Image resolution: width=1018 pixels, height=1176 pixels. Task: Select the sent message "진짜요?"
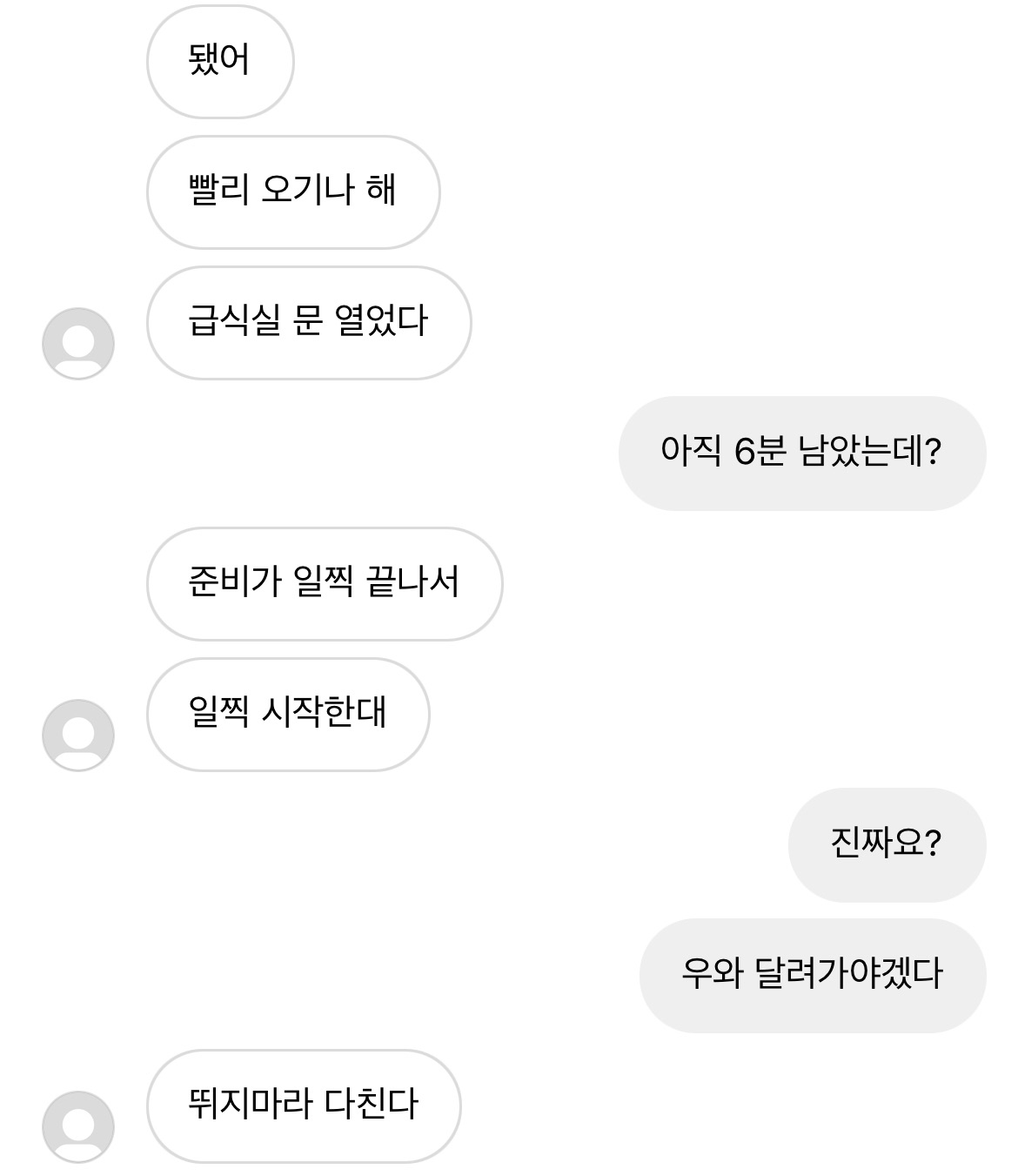tap(887, 844)
